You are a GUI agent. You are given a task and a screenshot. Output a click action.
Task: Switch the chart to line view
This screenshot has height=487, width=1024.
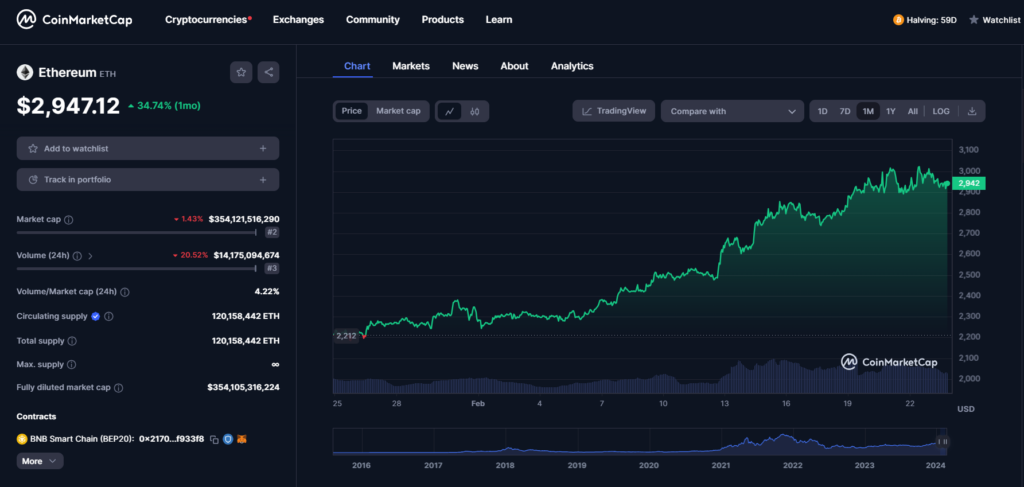(449, 111)
